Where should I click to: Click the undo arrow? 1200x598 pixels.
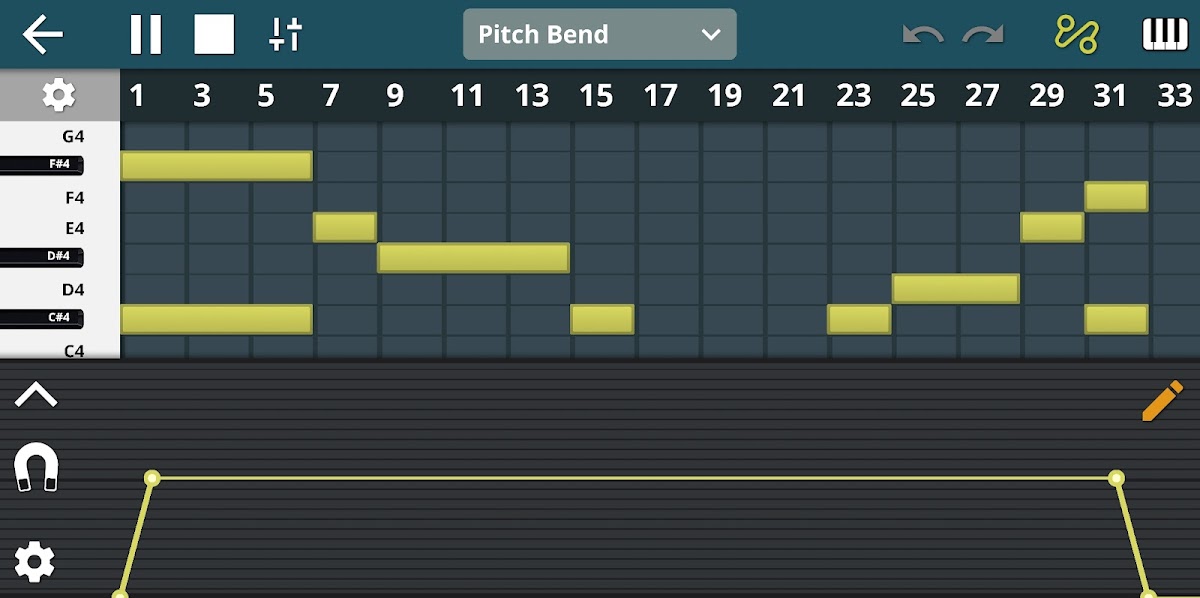[x=921, y=35]
